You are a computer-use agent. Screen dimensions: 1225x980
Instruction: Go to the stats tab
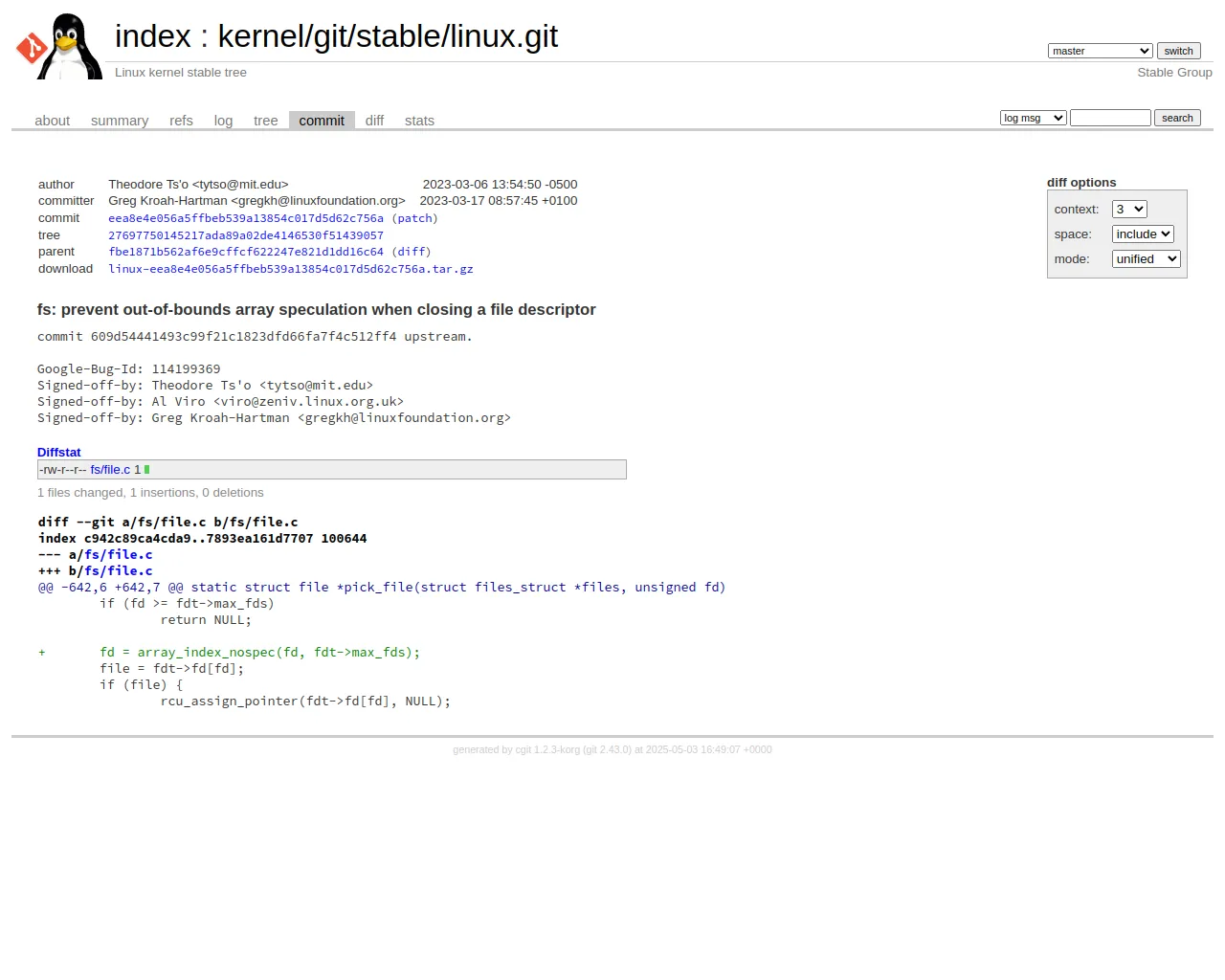point(419,121)
